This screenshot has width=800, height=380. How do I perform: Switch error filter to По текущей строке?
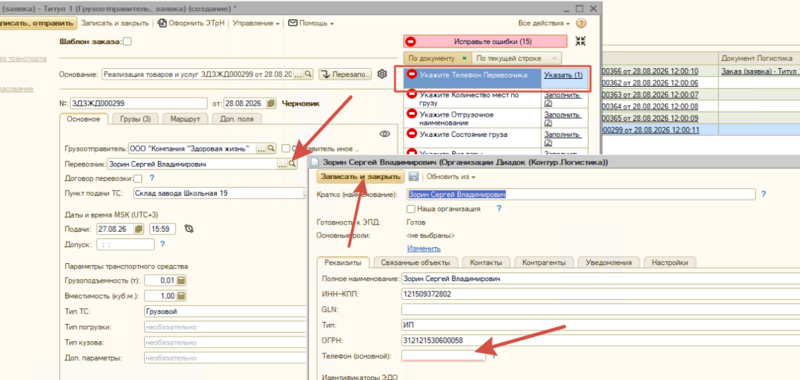click(516, 58)
